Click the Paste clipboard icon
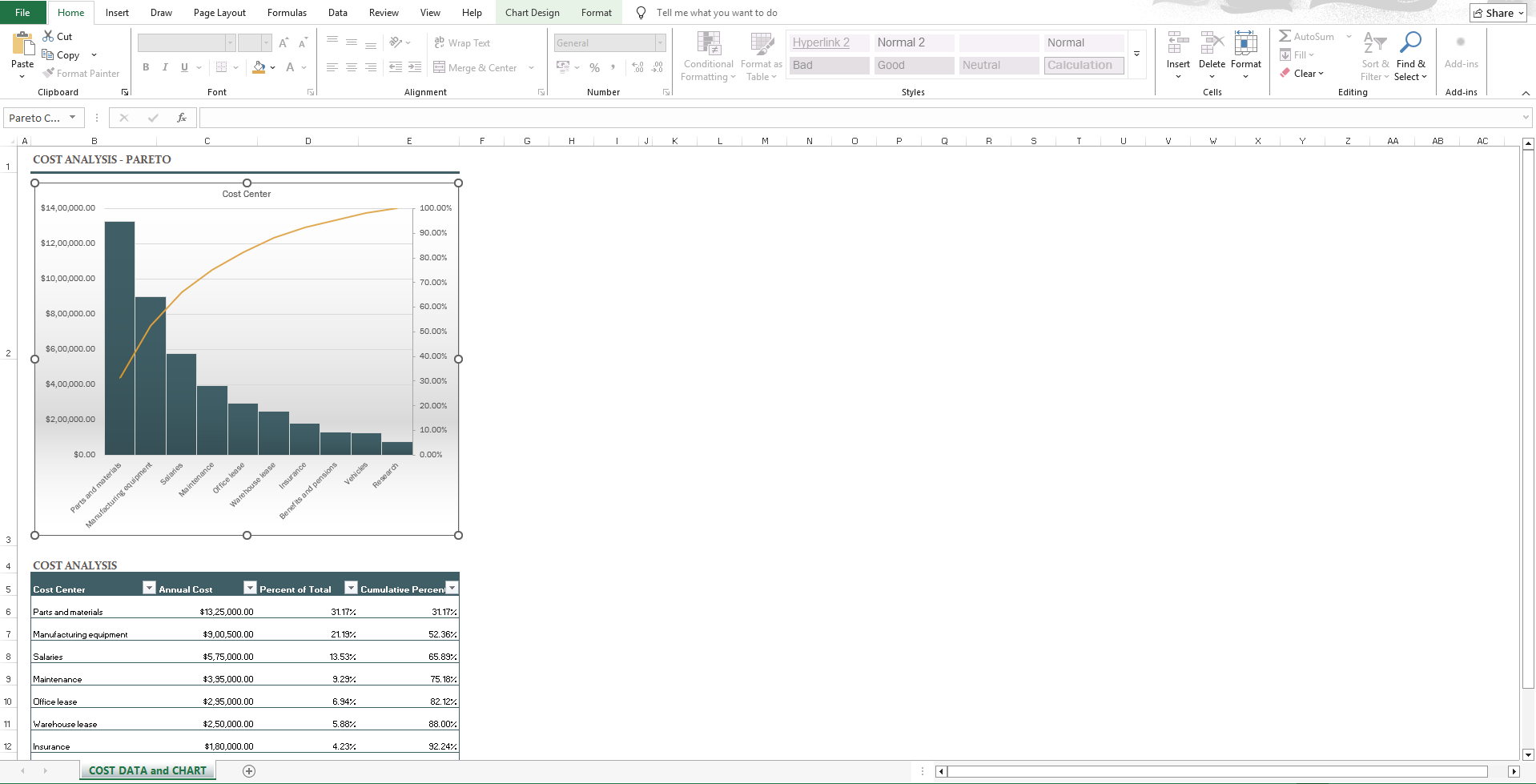 pos(22,43)
